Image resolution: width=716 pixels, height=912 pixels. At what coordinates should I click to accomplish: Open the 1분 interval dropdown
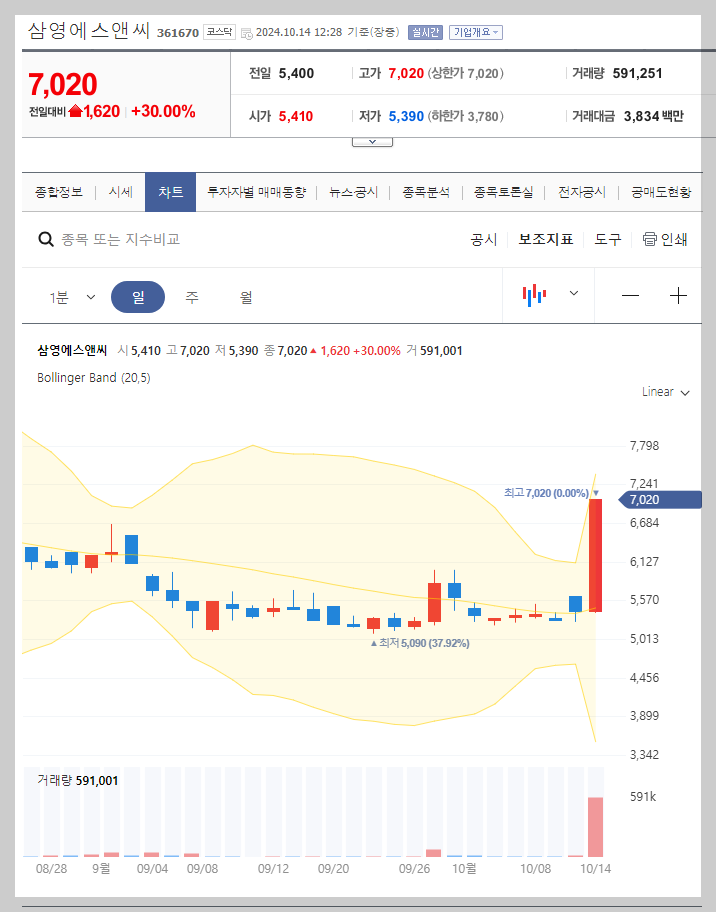[x=70, y=295]
